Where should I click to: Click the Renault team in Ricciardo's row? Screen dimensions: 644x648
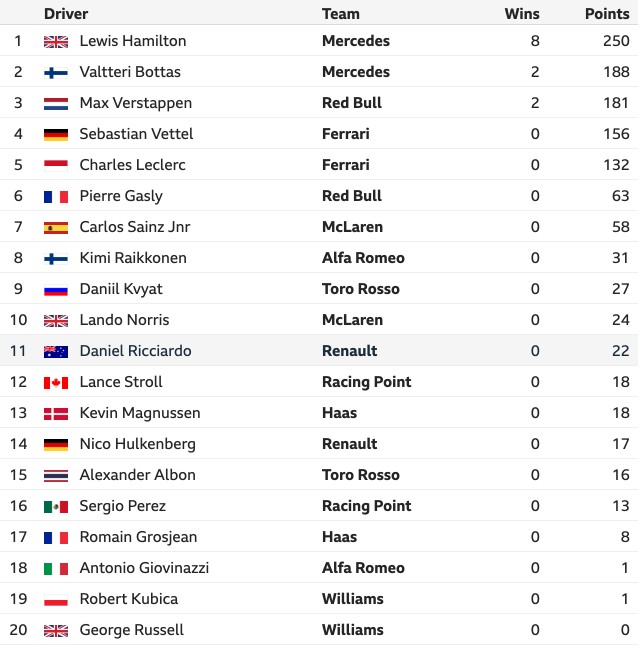coord(349,351)
